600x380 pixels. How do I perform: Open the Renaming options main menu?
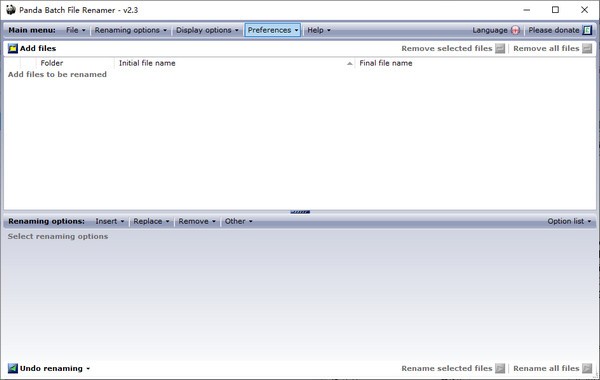(x=130, y=30)
